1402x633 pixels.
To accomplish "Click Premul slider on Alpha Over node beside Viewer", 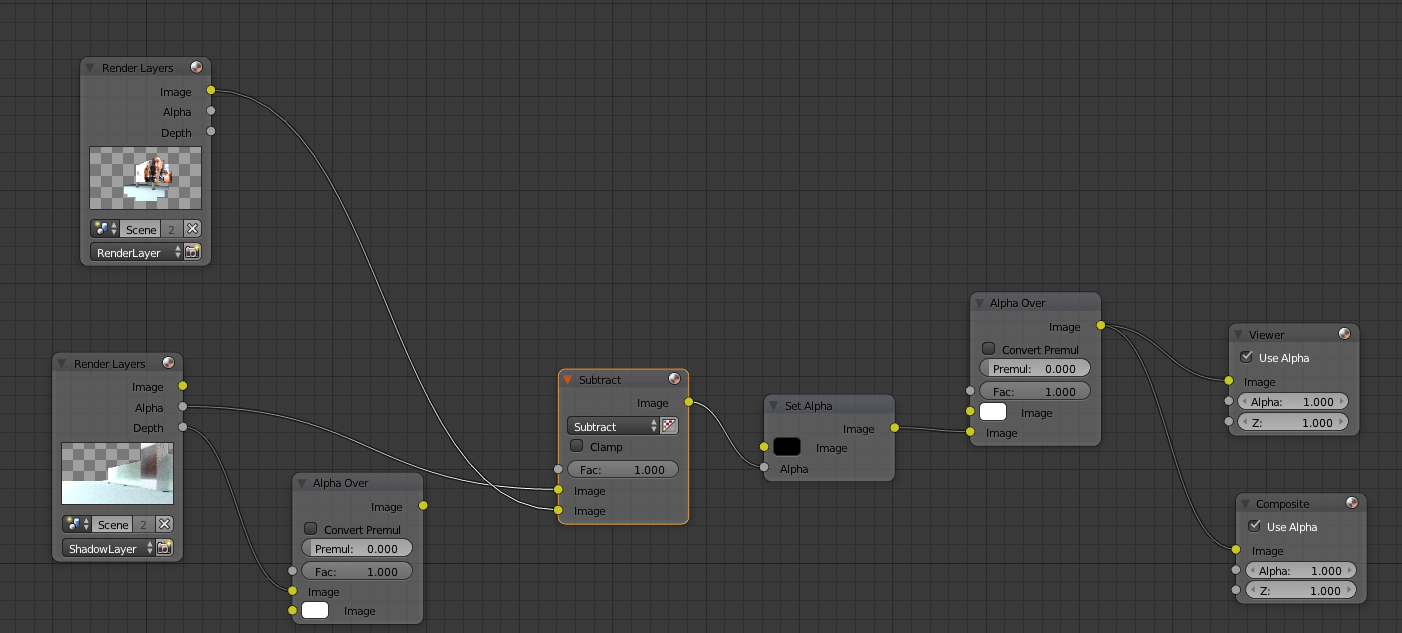I will pos(1035,368).
